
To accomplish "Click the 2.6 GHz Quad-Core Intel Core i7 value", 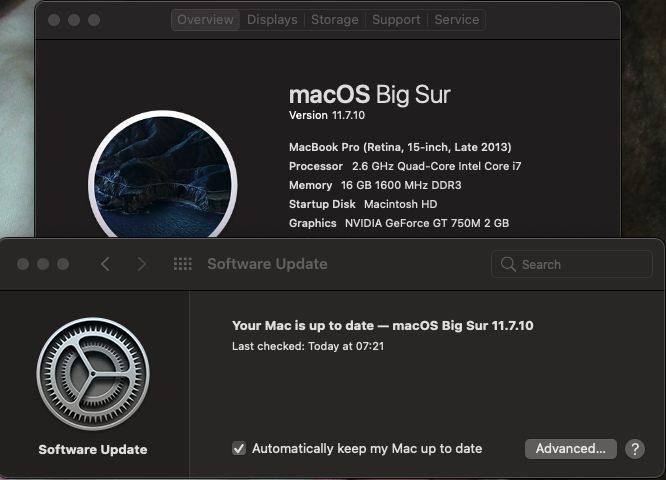I will tap(436, 166).
